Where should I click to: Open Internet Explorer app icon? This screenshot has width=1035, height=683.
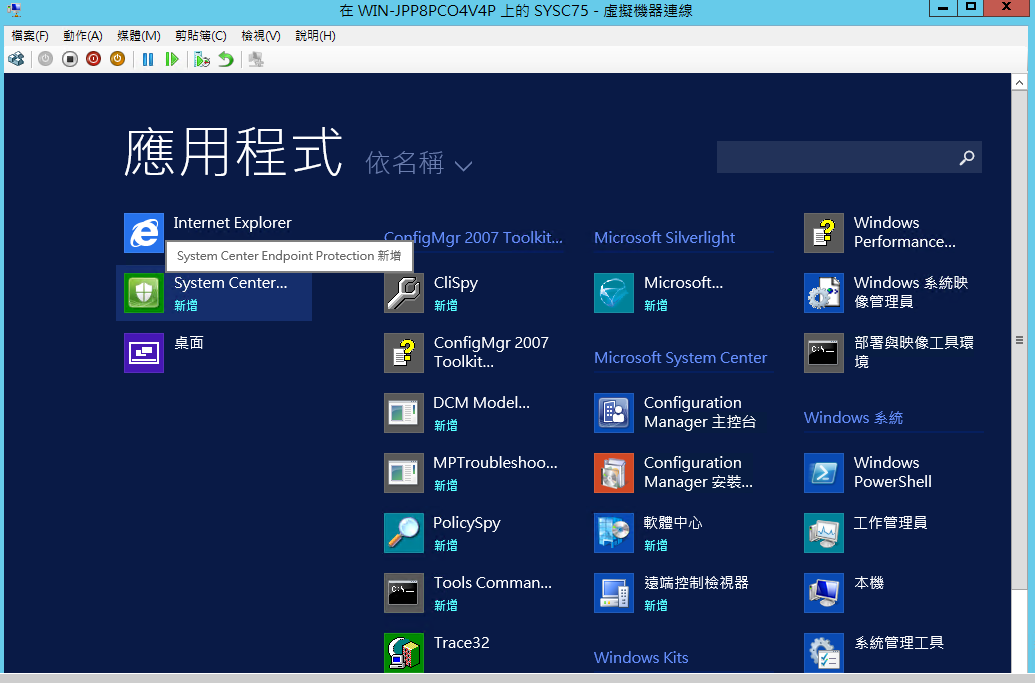(144, 233)
